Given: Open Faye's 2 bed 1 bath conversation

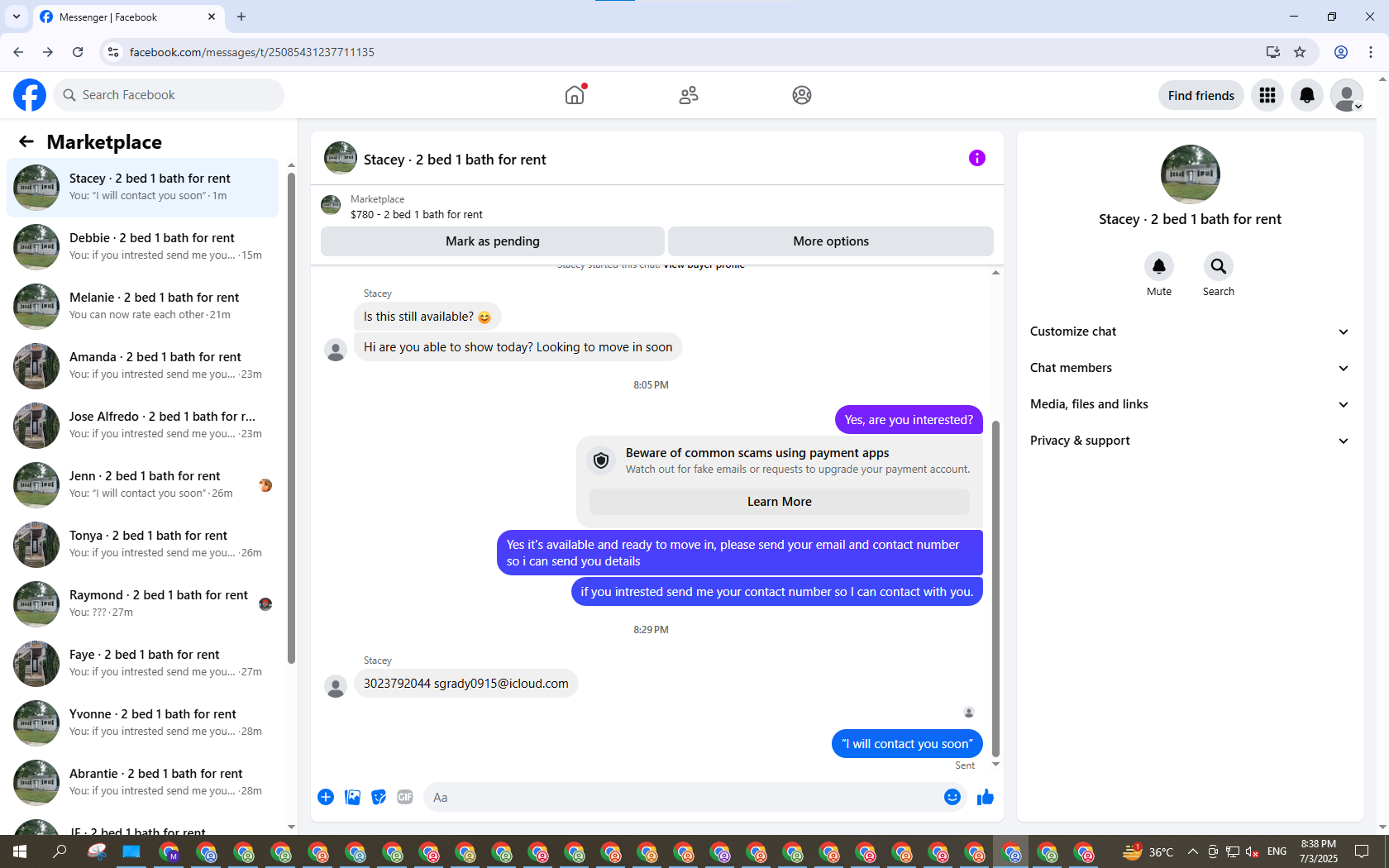Looking at the screenshot, I should coord(142,664).
